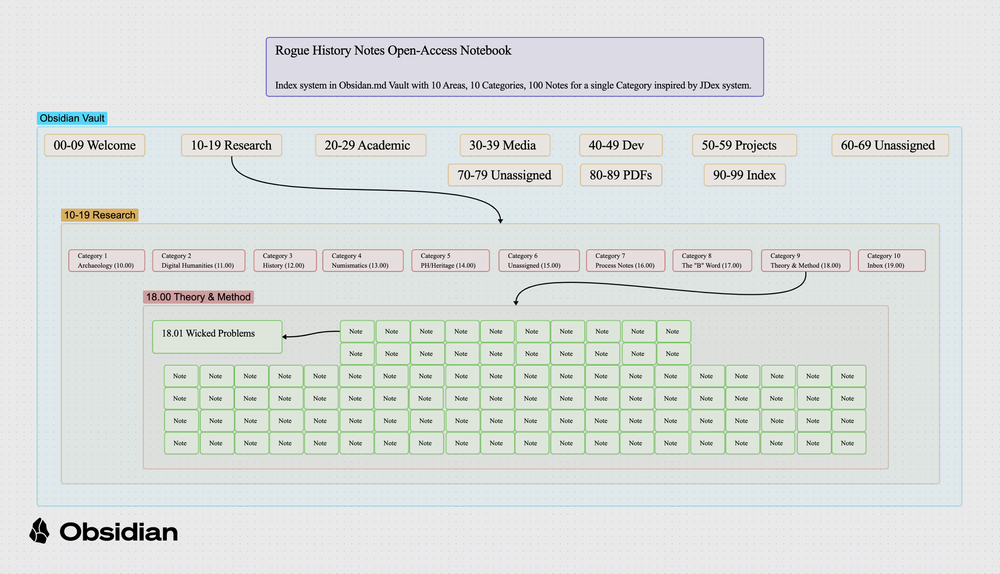Select Category 6 Unassigned (15.00) card
This screenshot has height=574, width=1000.
coord(539,260)
